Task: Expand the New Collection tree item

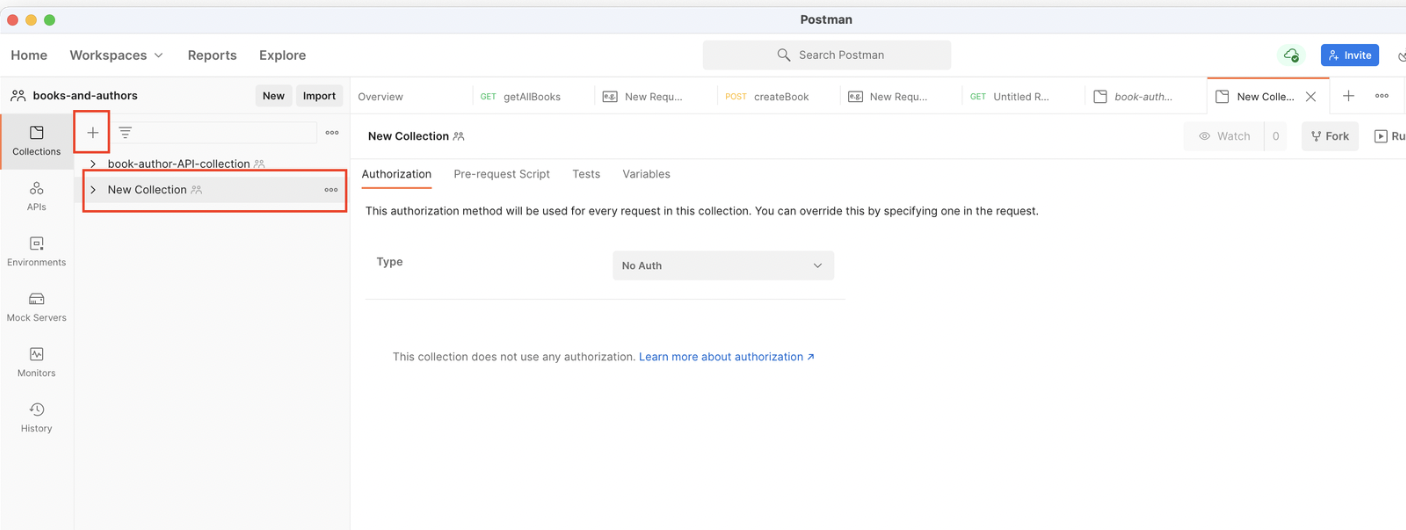Action: point(93,190)
